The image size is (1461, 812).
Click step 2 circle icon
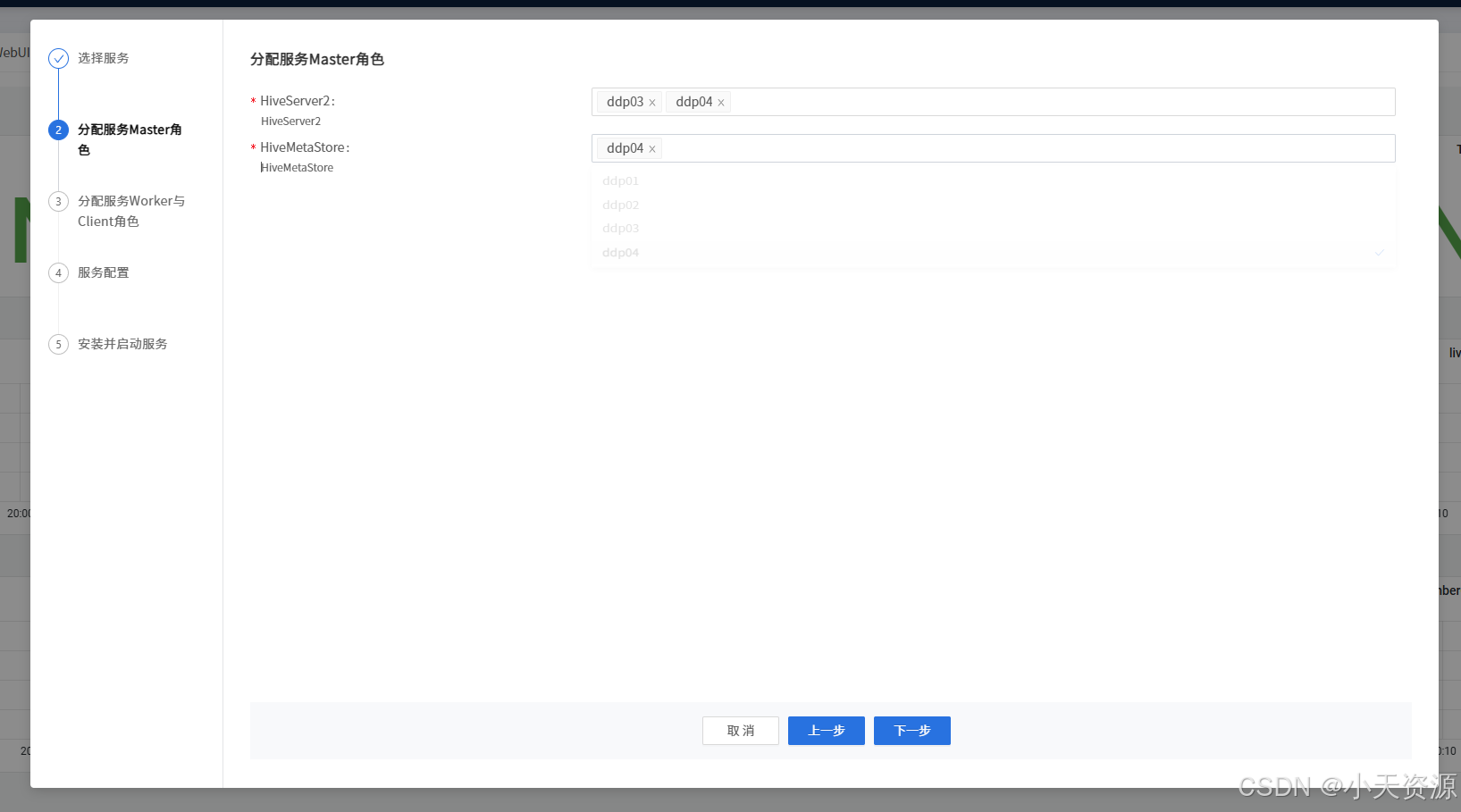click(x=58, y=130)
